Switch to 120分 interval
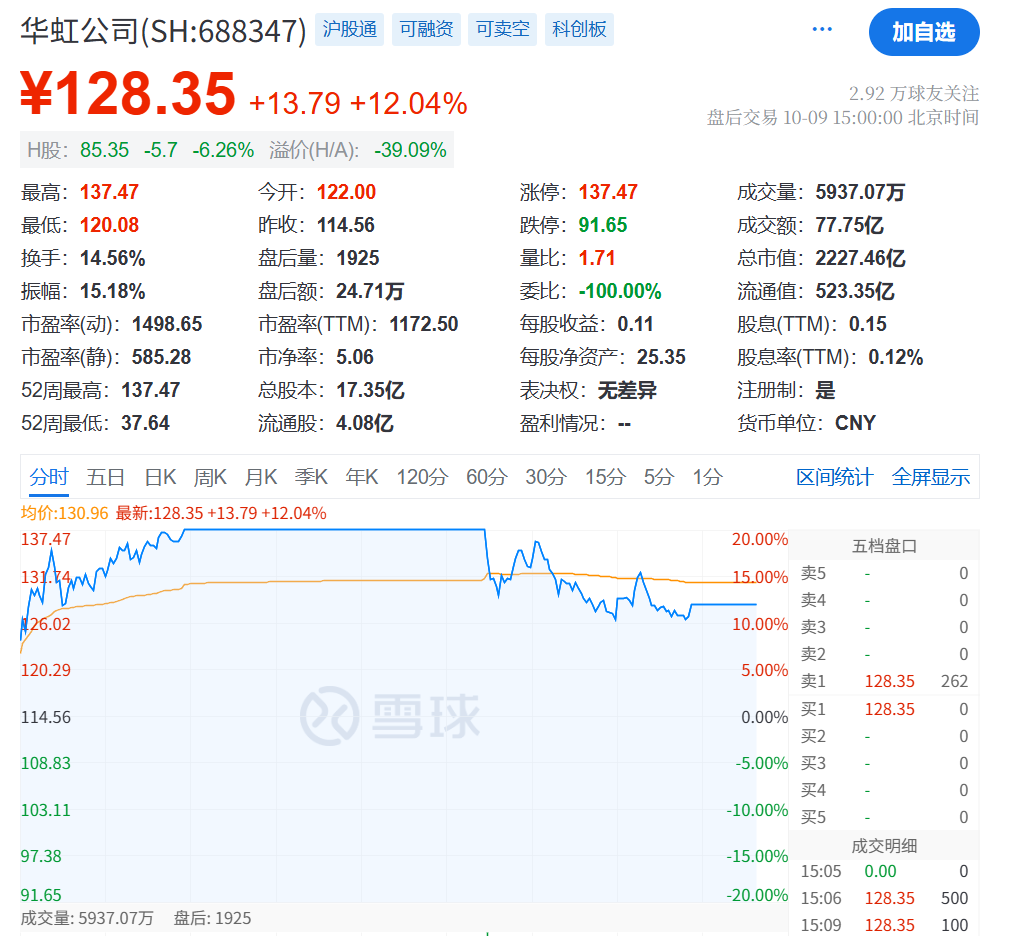1013x936 pixels. (422, 477)
